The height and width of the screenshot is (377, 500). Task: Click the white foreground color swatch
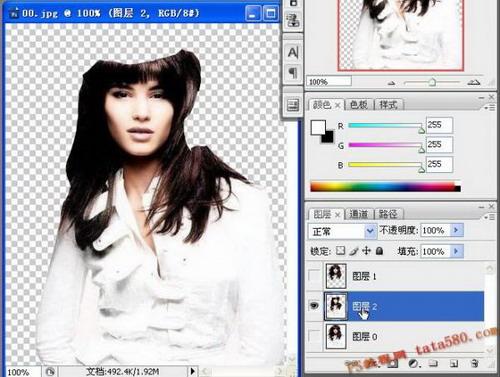pos(318,127)
